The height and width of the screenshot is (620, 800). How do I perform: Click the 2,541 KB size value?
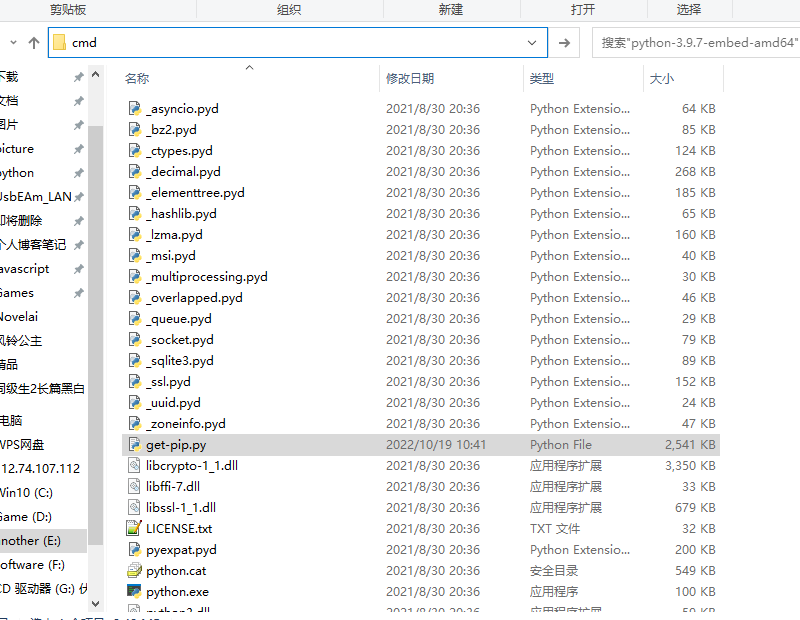pos(690,444)
